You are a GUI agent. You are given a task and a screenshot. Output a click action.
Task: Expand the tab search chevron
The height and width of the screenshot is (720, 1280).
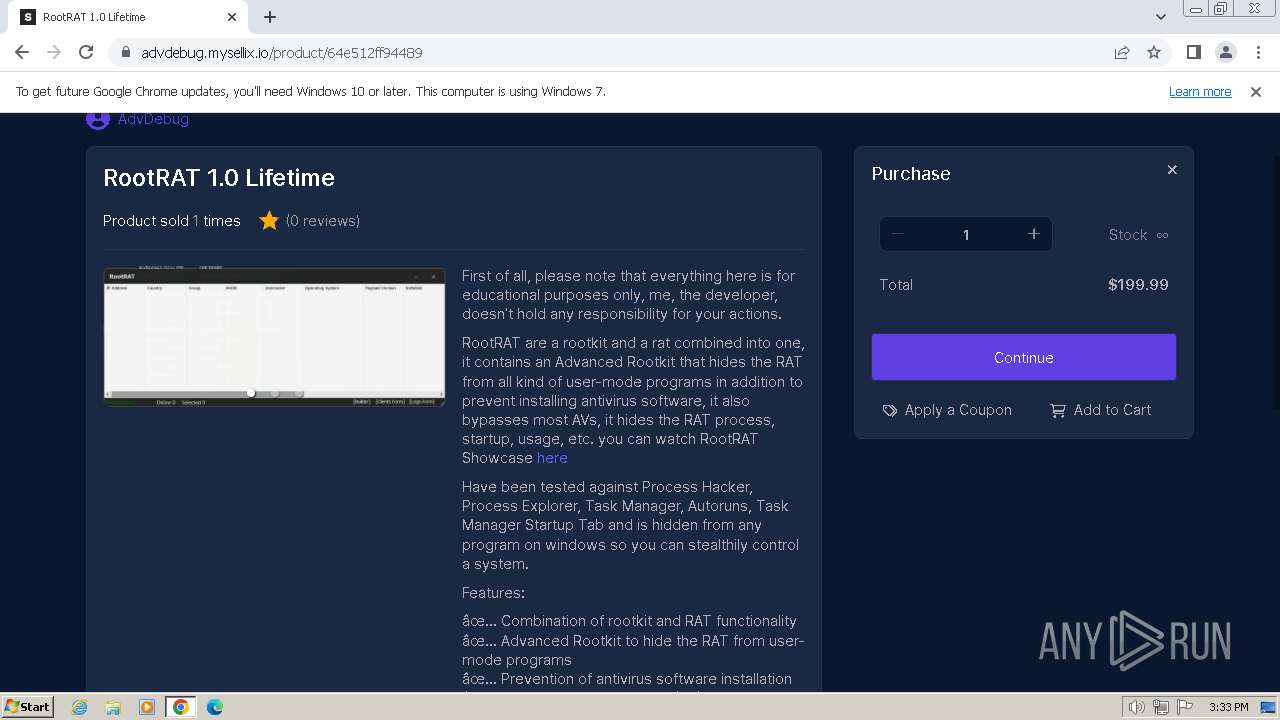(1160, 17)
